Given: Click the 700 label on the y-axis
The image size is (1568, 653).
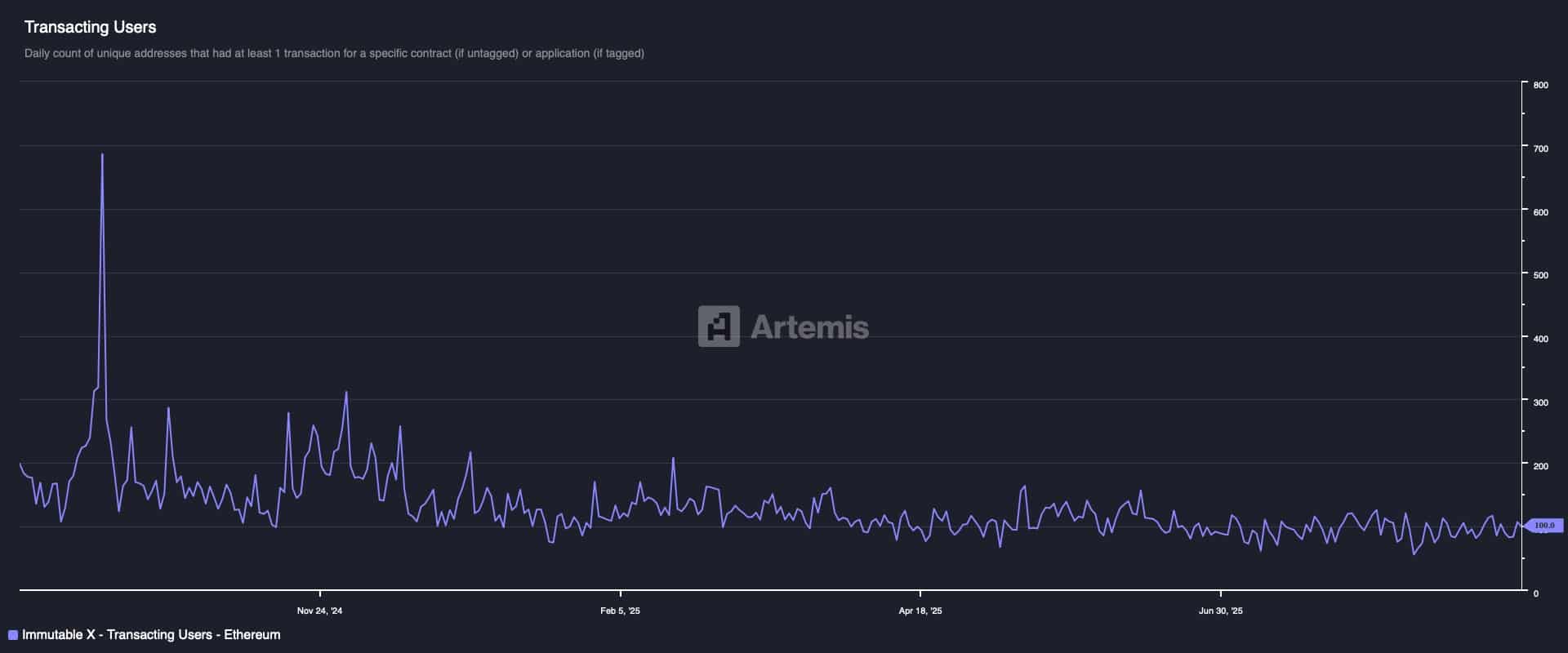Looking at the screenshot, I should (x=1541, y=149).
